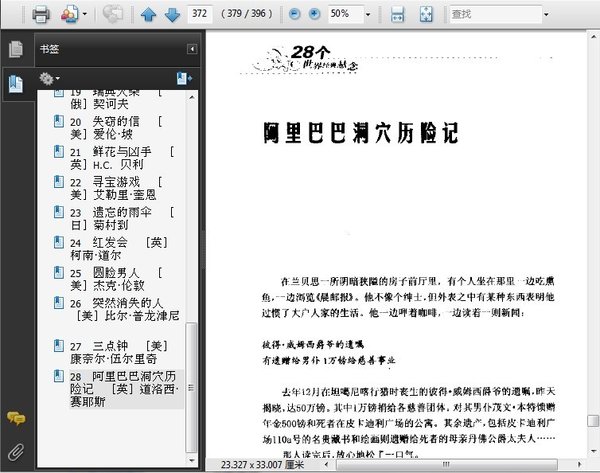Viewport: 600px width, 473px height.
Task: Click the 查找 search field
Action: point(495,14)
